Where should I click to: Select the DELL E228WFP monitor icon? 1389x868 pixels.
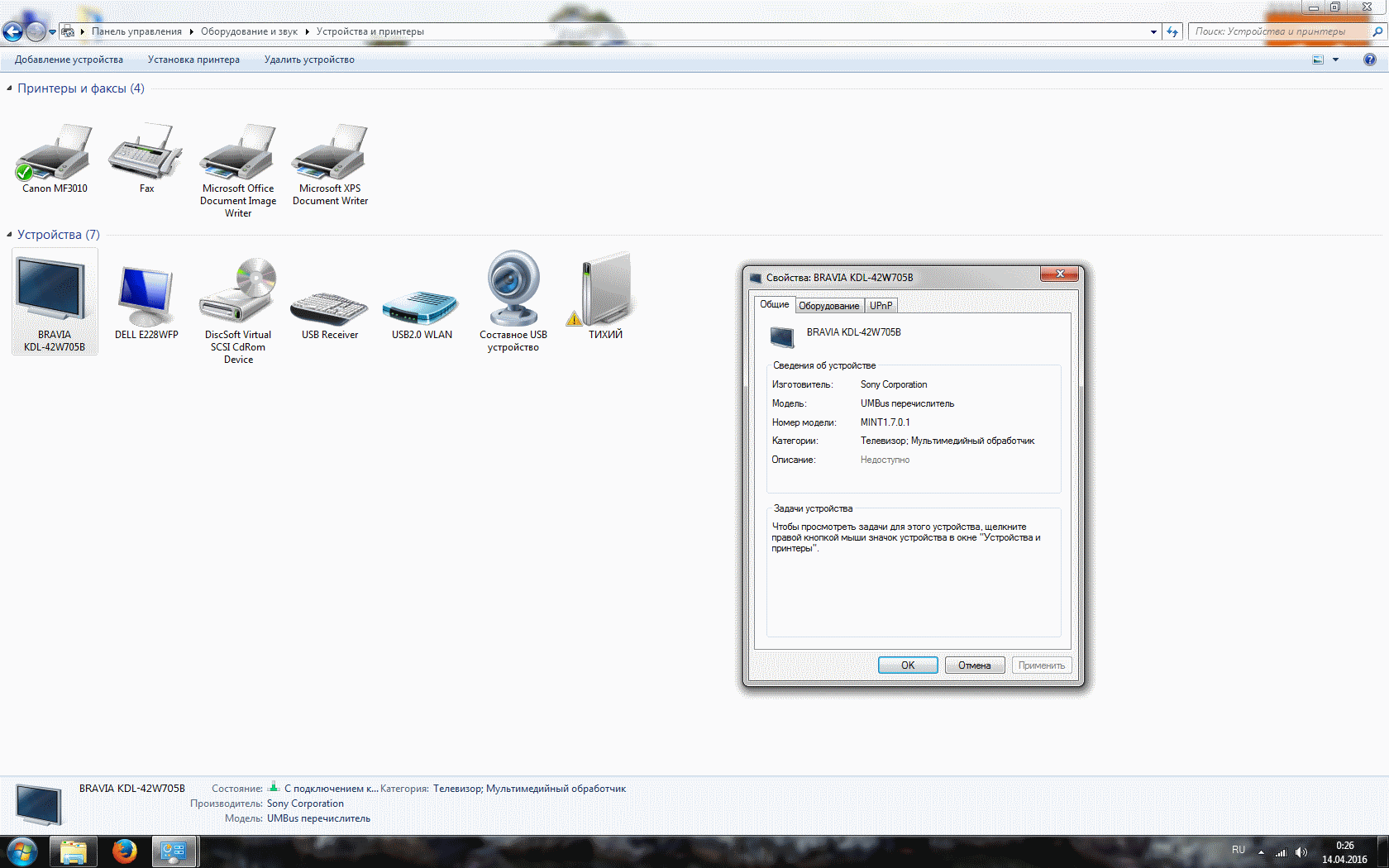click(x=146, y=295)
